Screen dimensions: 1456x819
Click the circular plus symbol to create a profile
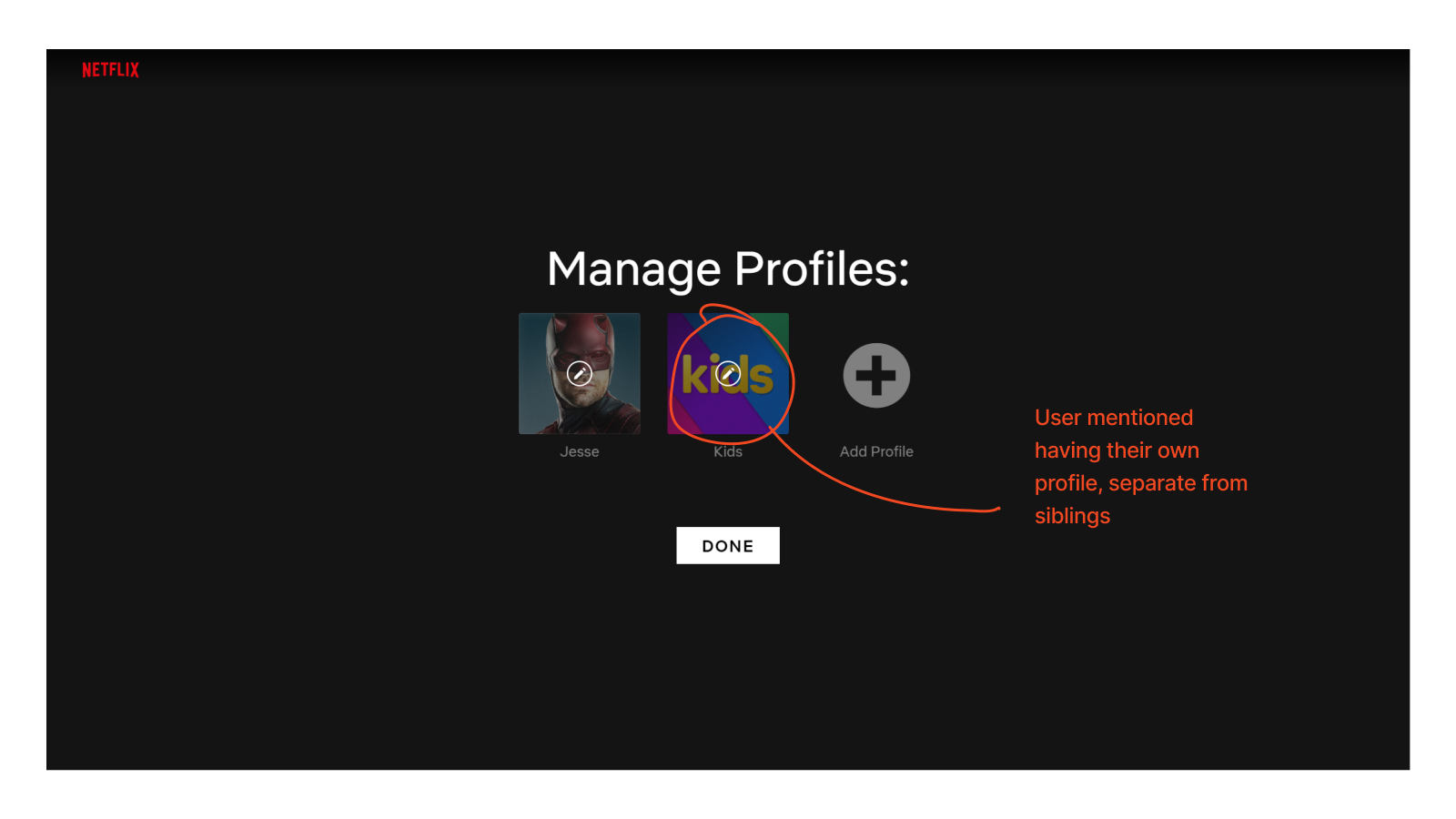[x=875, y=374]
